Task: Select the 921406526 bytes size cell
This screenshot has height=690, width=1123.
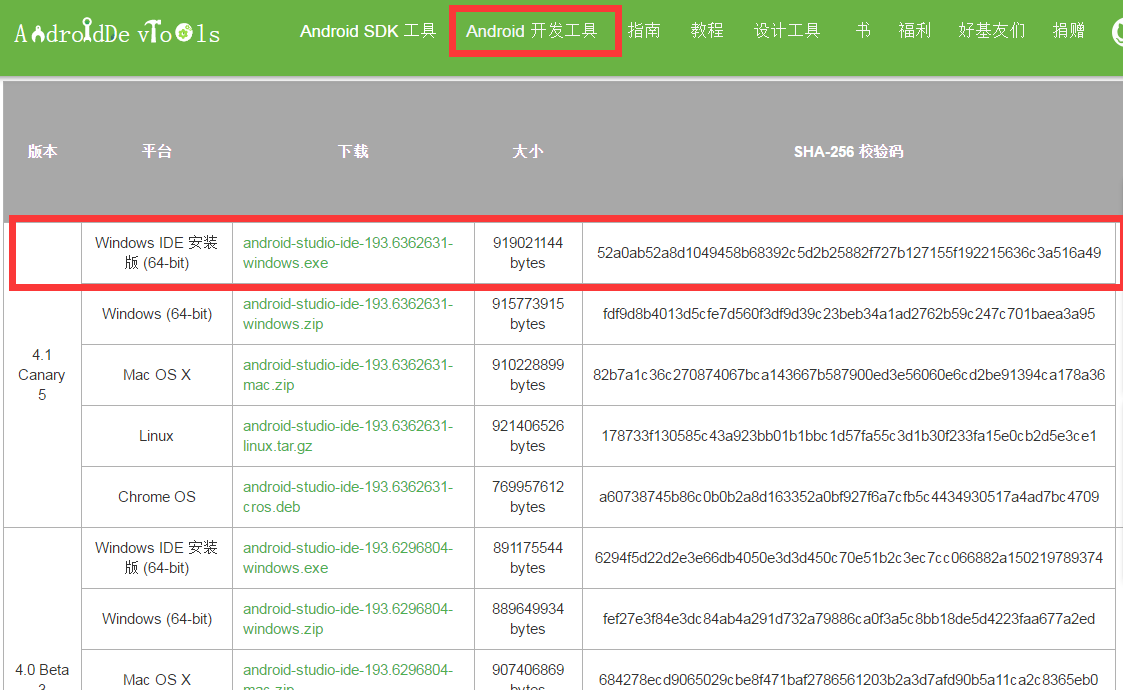Action: [528, 436]
